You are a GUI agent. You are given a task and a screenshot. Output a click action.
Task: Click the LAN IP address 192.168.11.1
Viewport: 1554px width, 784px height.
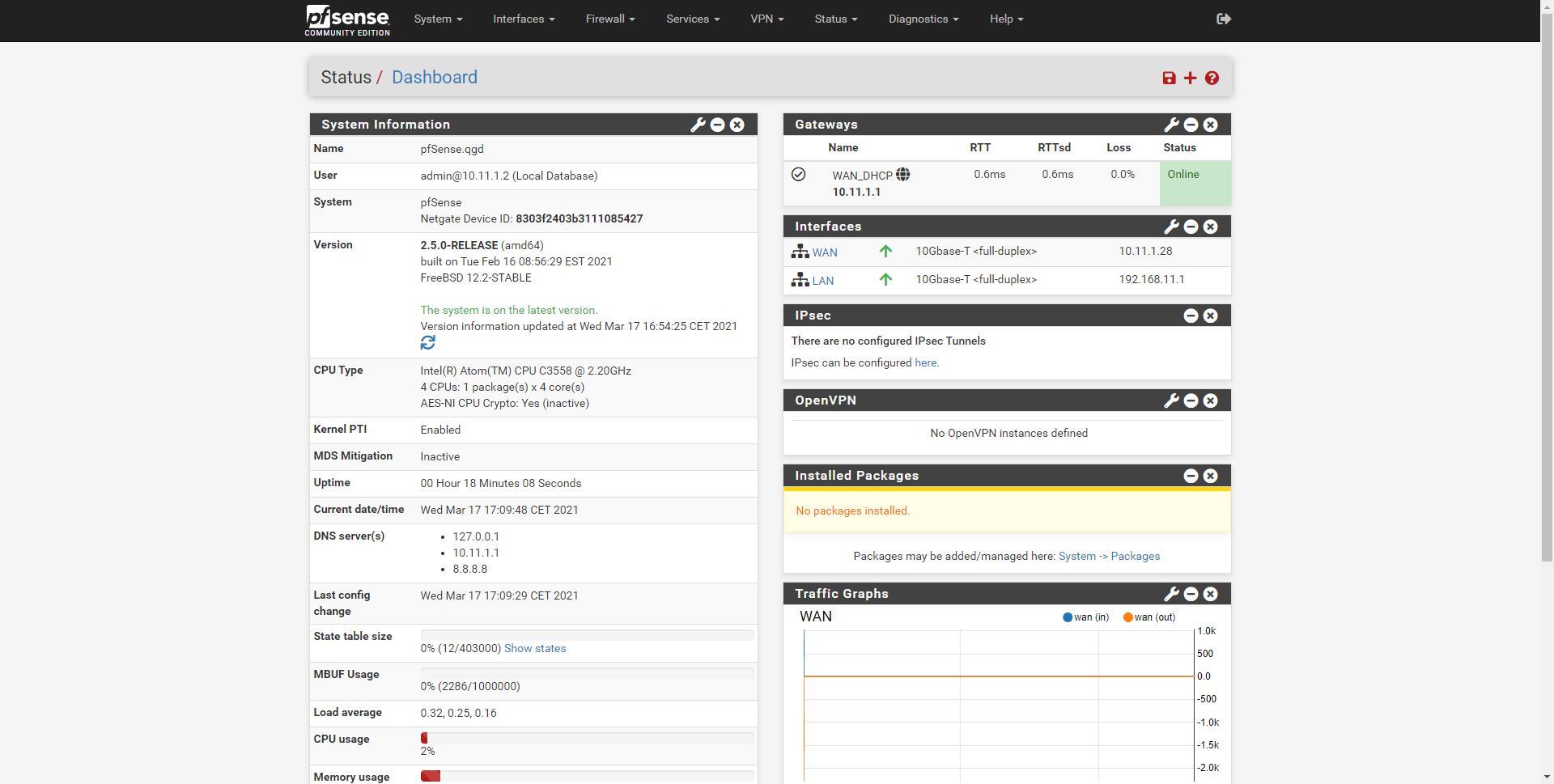pyautogui.click(x=1152, y=279)
